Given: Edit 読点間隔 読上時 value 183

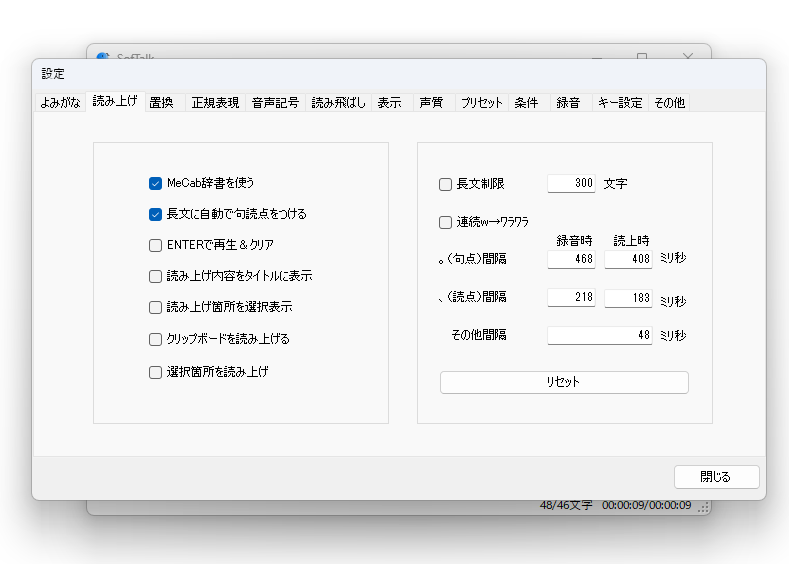Looking at the screenshot, I should (628, 298).
